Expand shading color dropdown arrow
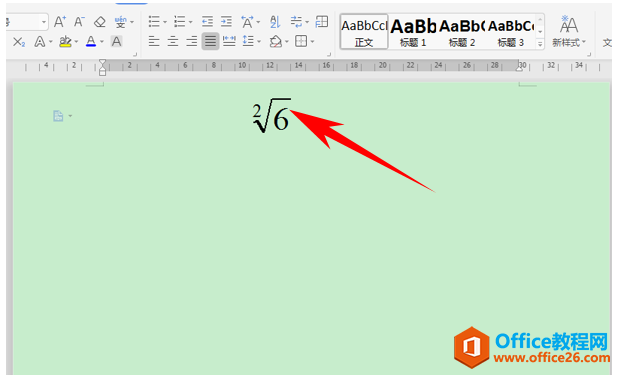 pos(287,42)
